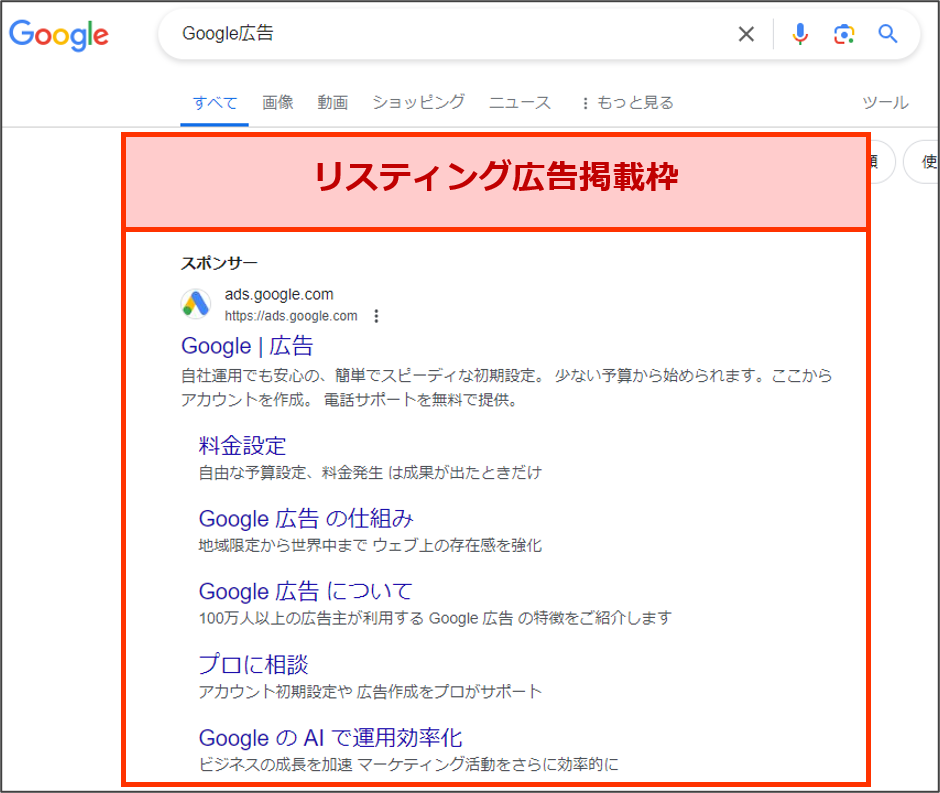940x793 pixels.
Task: Clear the search box with X
Action: pyautogui.click(x=746, y=34)
